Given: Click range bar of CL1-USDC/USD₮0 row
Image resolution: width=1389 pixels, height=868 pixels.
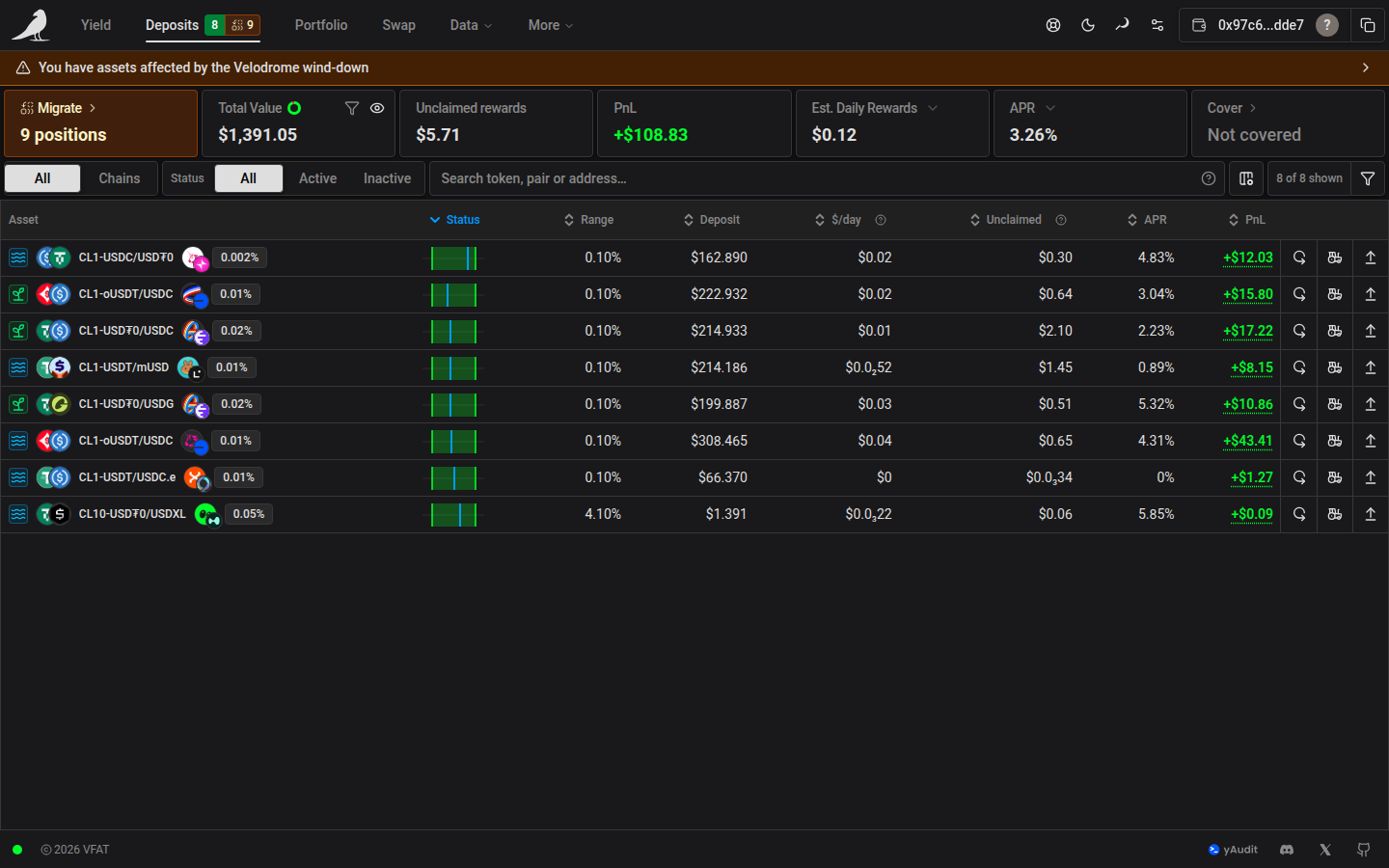Looking at the screenshot, I should point(453,258).
